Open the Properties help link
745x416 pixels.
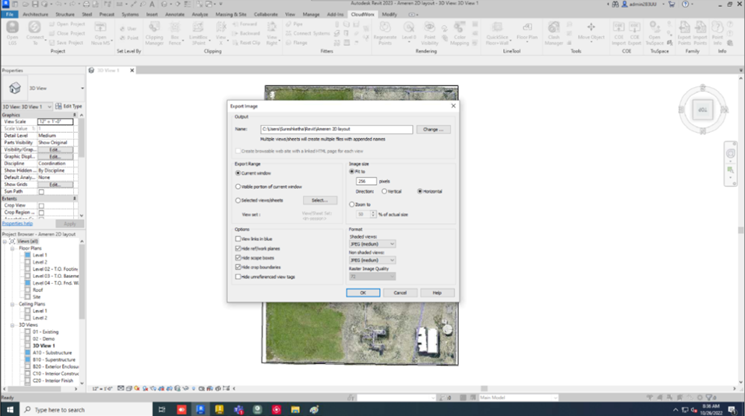pyautogui.click(x=17, y=224)
